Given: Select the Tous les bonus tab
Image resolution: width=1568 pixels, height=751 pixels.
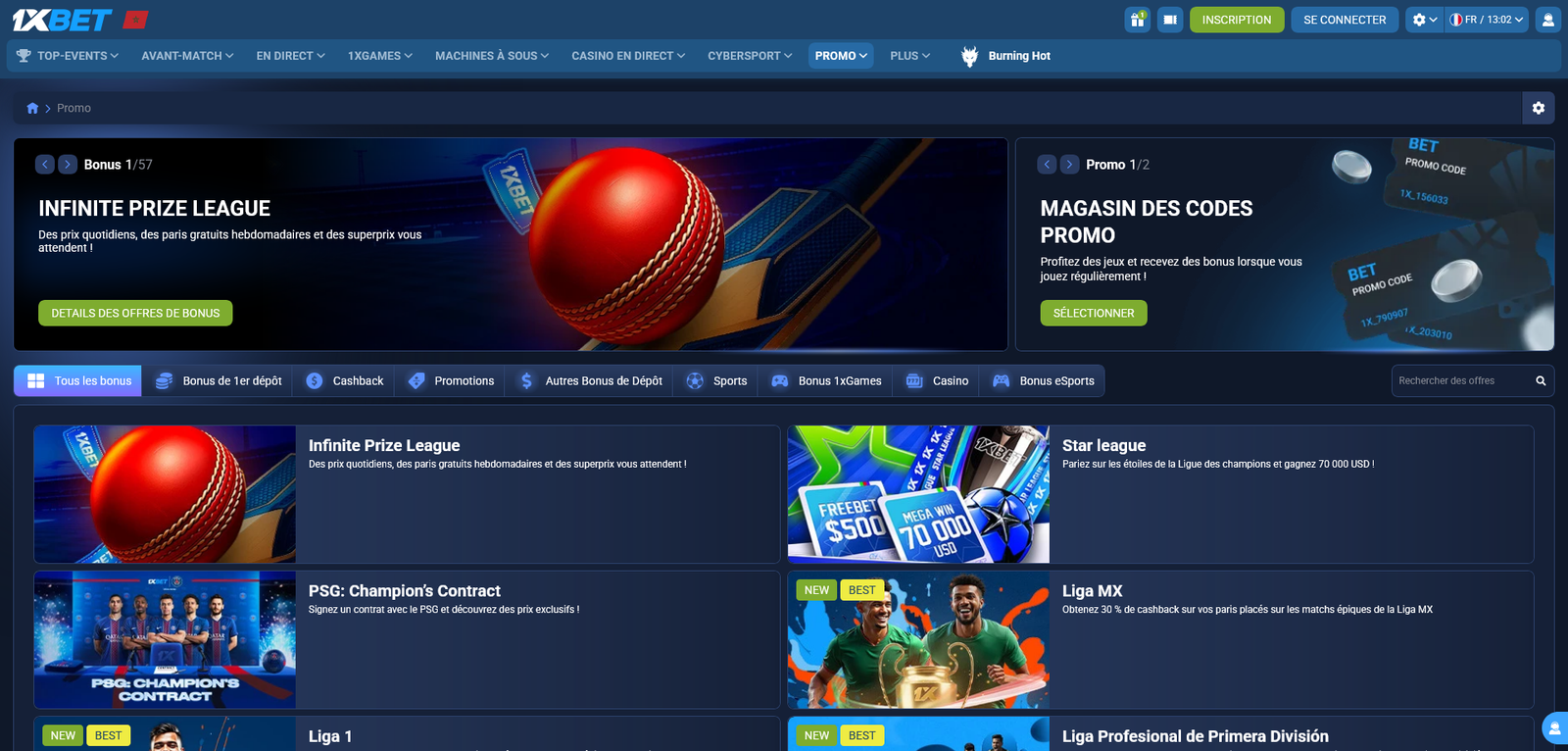Looking at the screenshot, I should (78, 380).
